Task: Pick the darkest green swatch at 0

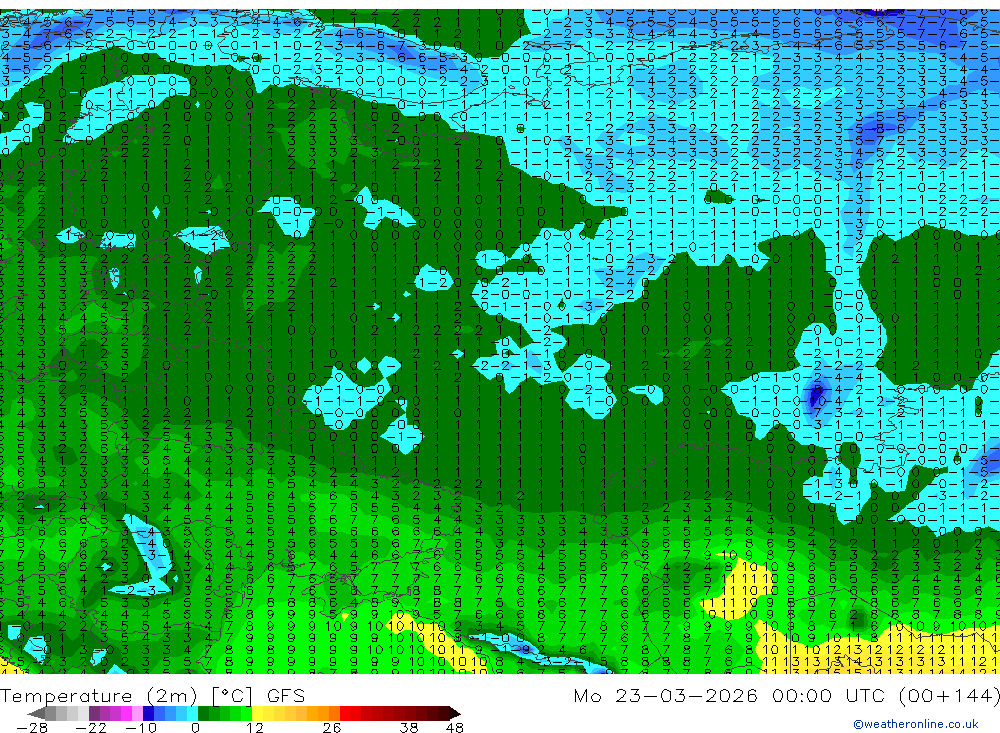Action: point(203,714)
